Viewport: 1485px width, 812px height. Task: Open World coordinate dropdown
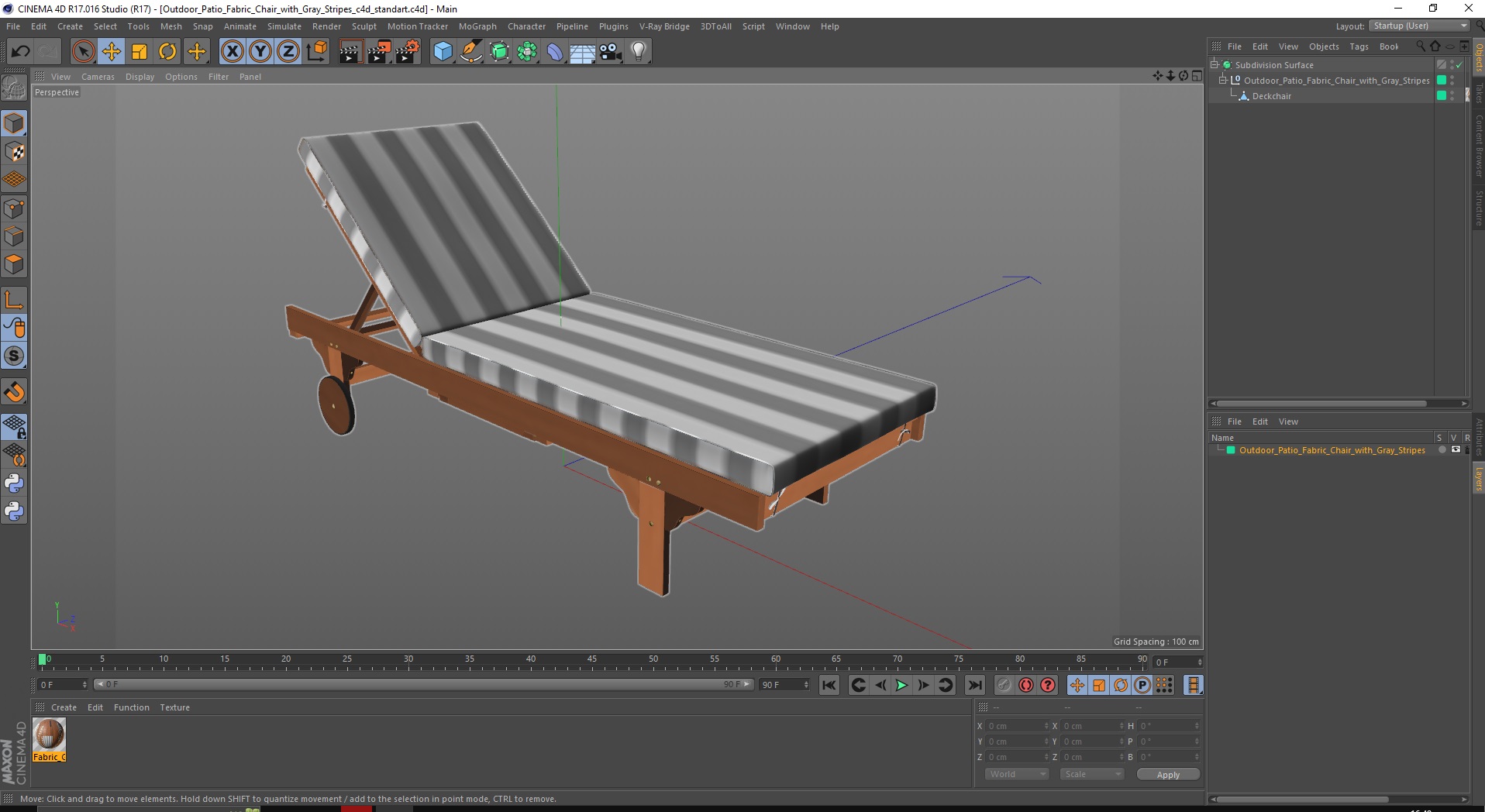pyautogui.click(x=1016, y=774)
